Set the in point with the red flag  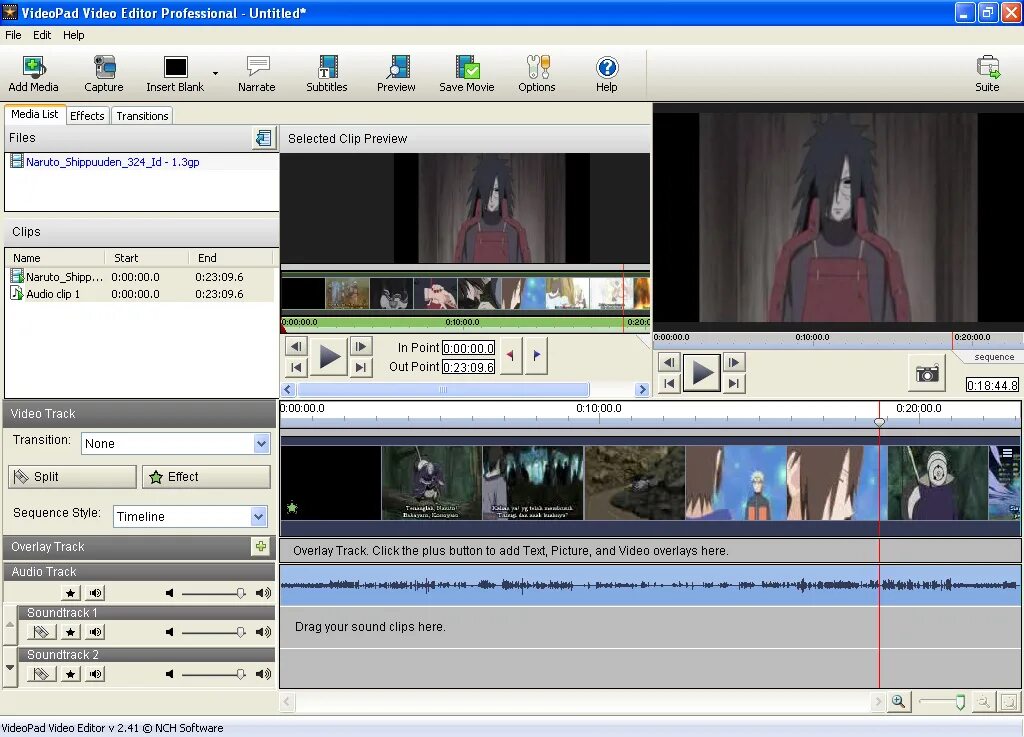[x=510, y=355]
